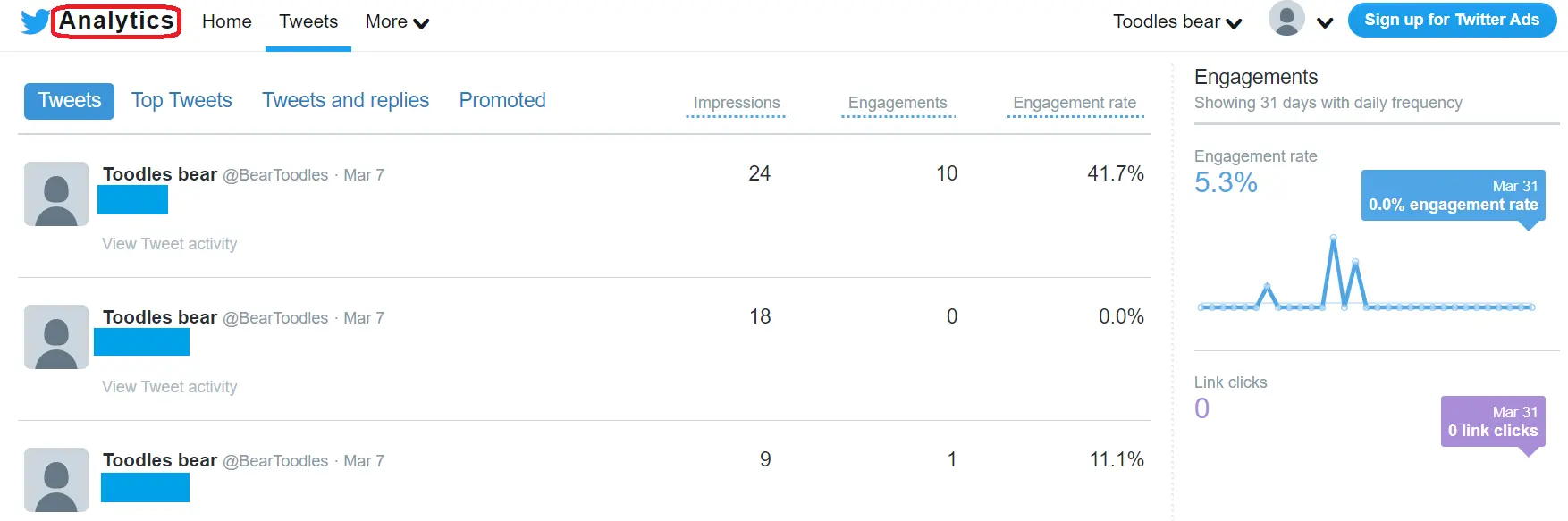This screenshot has height=521, width=1568.
Task: Go to the Home menu item
Action: pyautogui.click(x=227, y=22)
